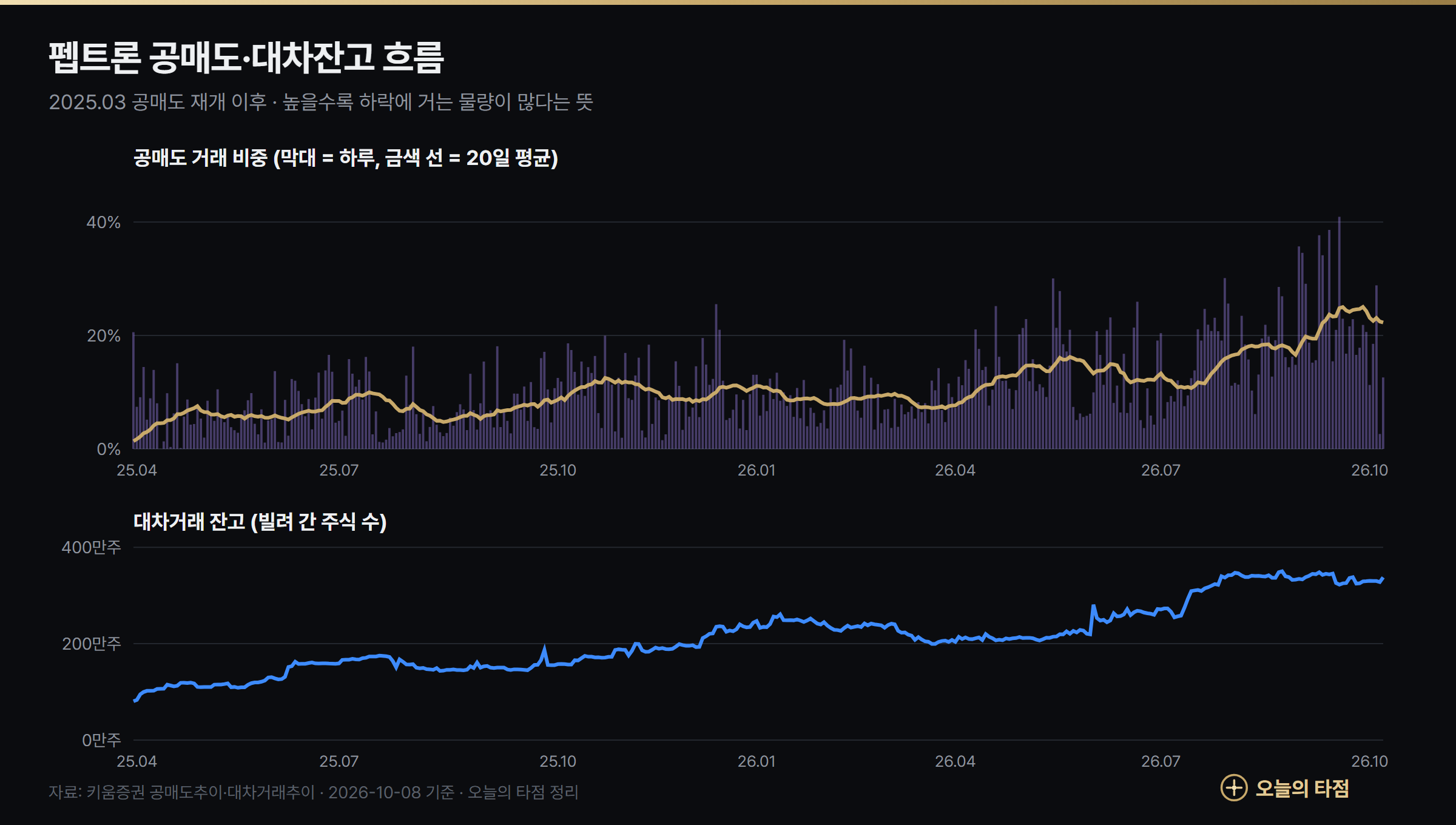Click the '20%' y-axis label
The width and height of the screenshot is (1456, 825).
pos(104,335)
